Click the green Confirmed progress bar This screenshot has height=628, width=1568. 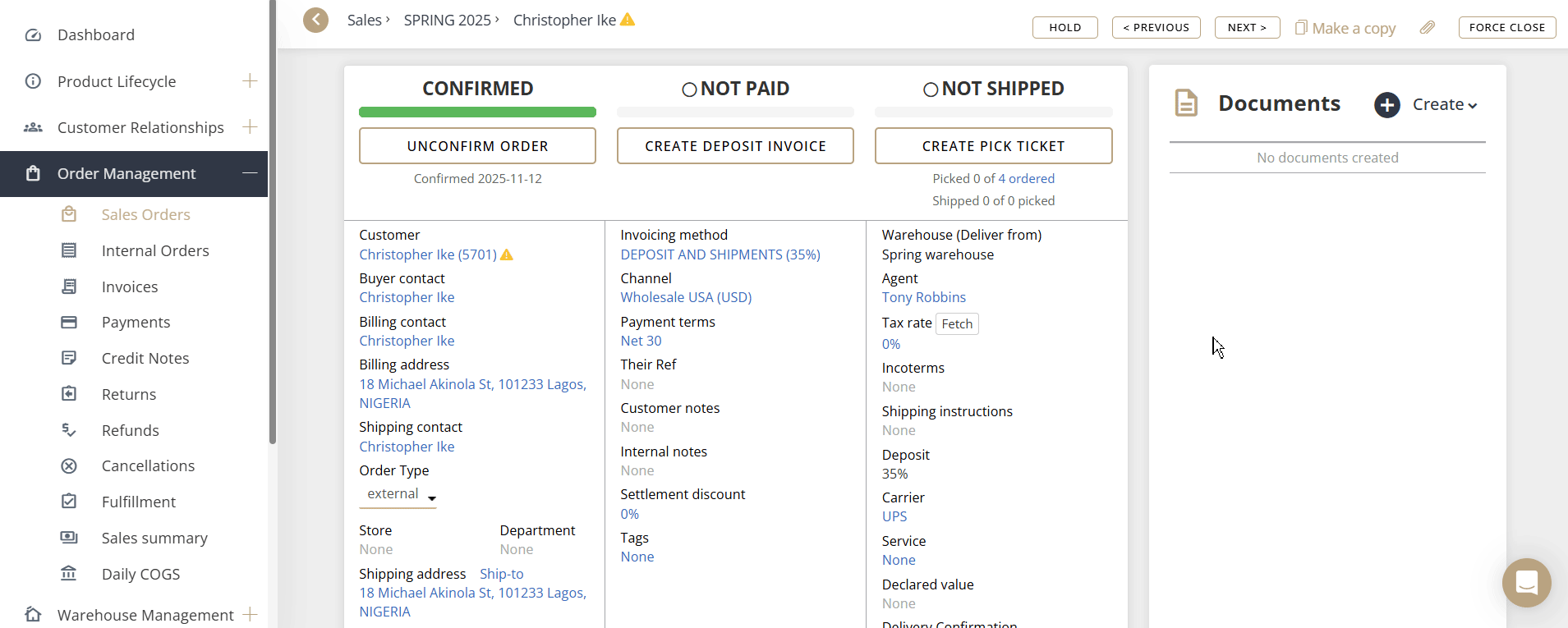477,112
